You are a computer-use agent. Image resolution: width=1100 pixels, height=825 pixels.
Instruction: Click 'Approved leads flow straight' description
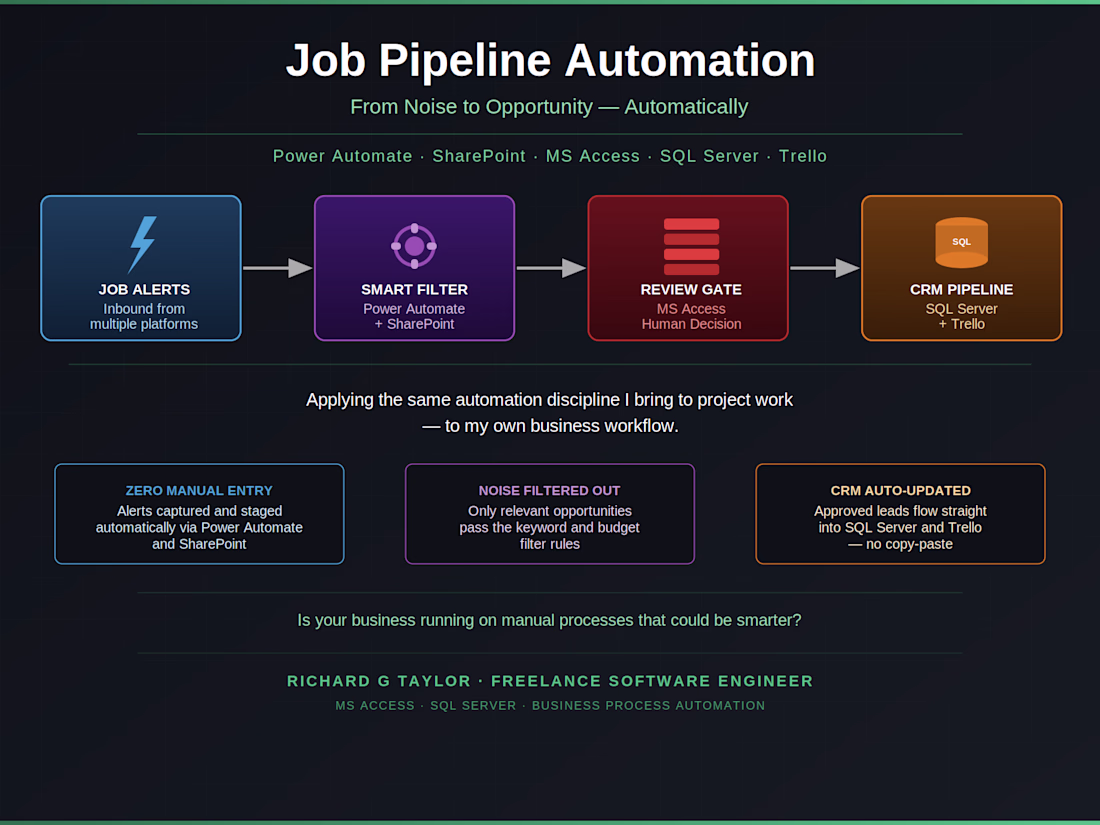pos(901,528)
